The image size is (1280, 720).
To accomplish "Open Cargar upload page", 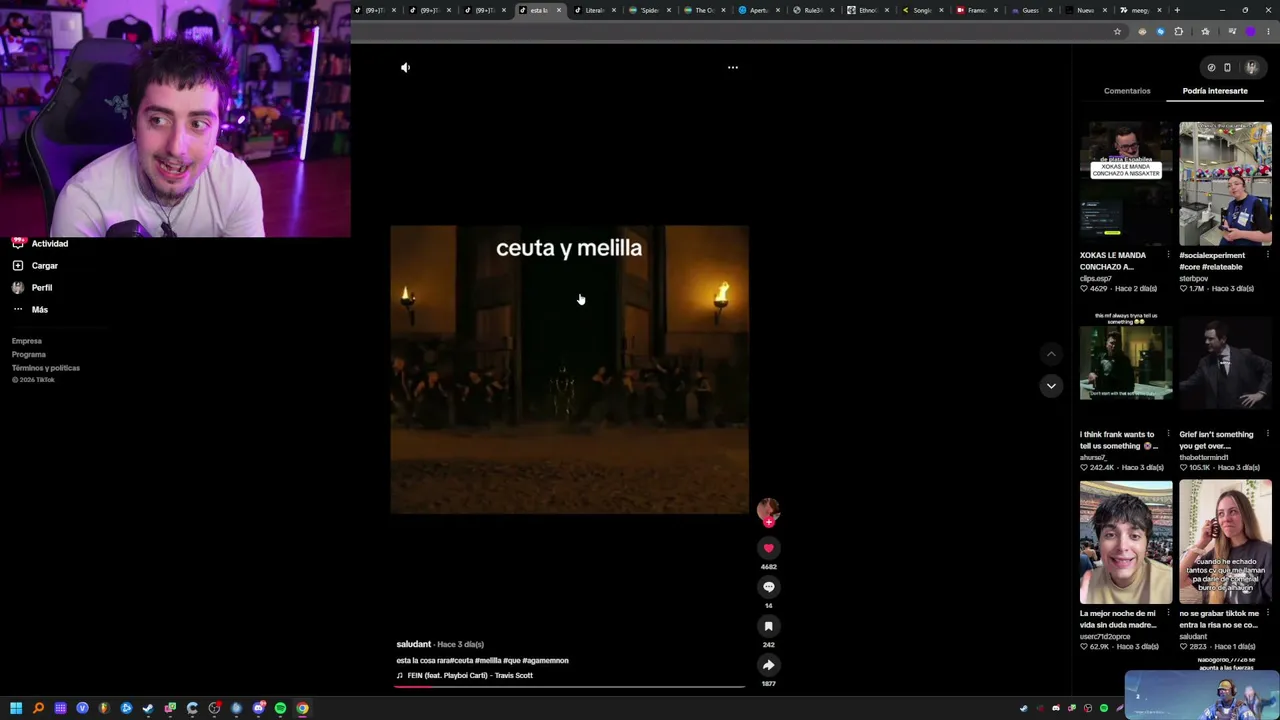I will (x=45, y=266).
